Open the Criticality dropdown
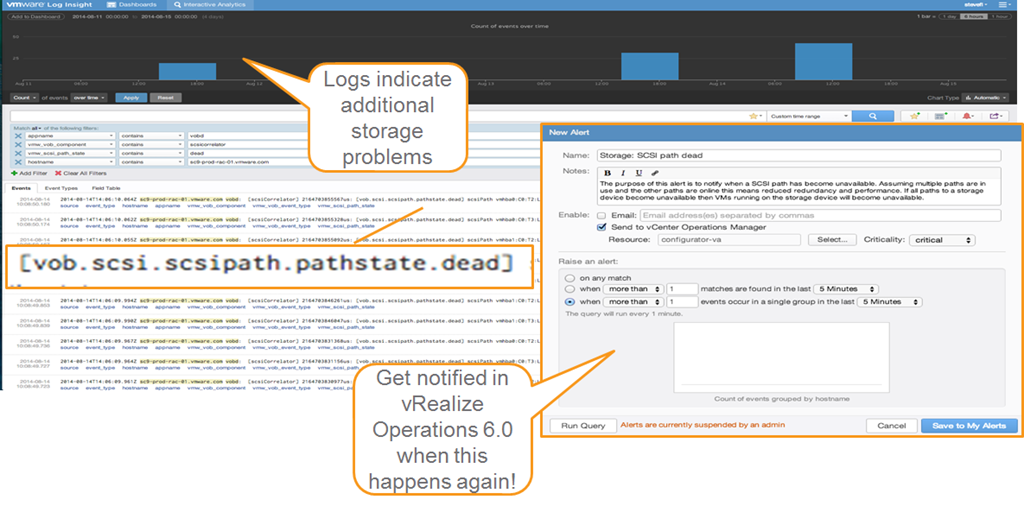 (942, 240)
